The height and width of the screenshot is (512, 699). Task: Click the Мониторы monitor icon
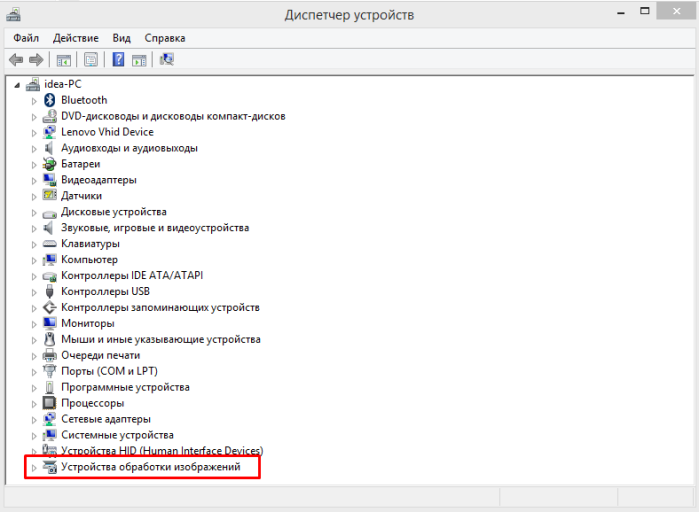coord(49,323)
